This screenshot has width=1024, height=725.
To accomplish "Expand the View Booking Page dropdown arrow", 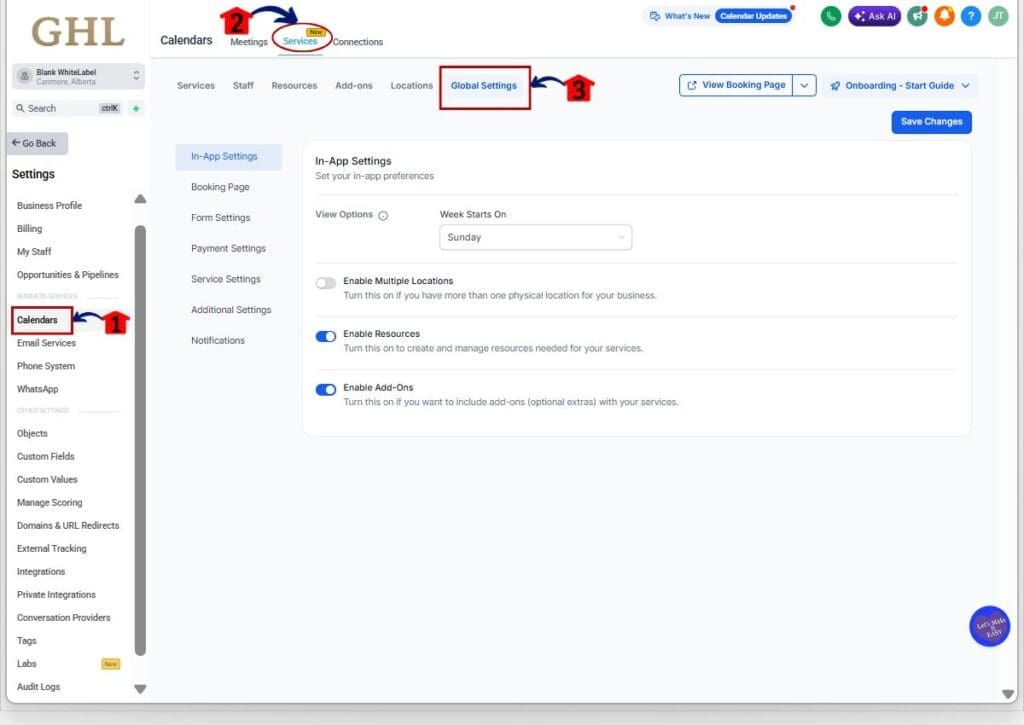I will 804,85.
